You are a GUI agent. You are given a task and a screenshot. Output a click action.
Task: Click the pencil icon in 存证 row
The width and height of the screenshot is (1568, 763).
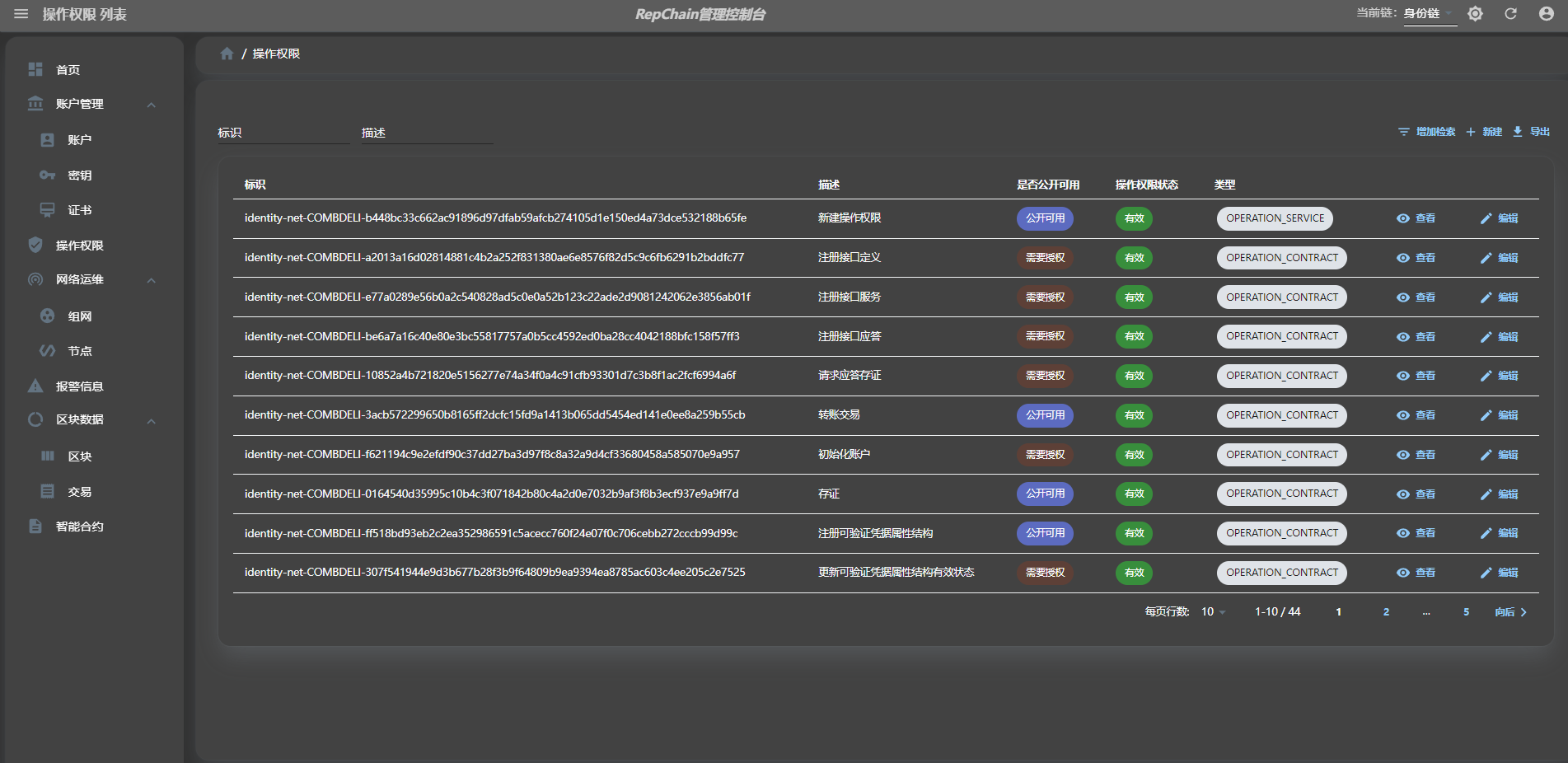click(1486, 494)
